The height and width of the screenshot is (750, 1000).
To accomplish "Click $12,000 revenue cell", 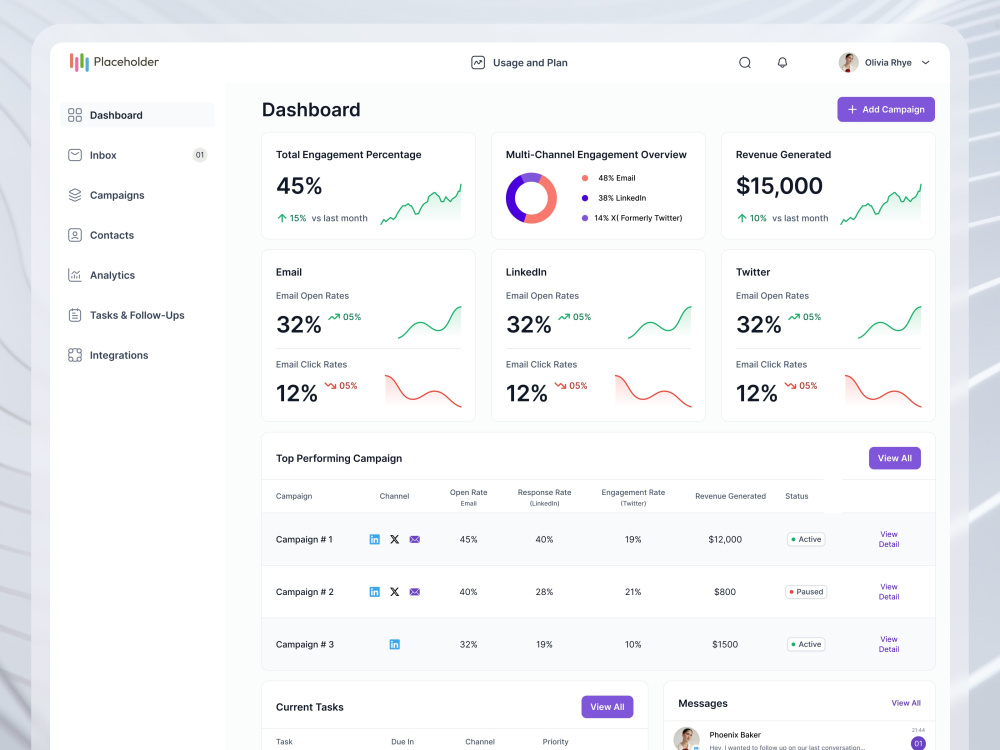I will [x=725, y=540].
